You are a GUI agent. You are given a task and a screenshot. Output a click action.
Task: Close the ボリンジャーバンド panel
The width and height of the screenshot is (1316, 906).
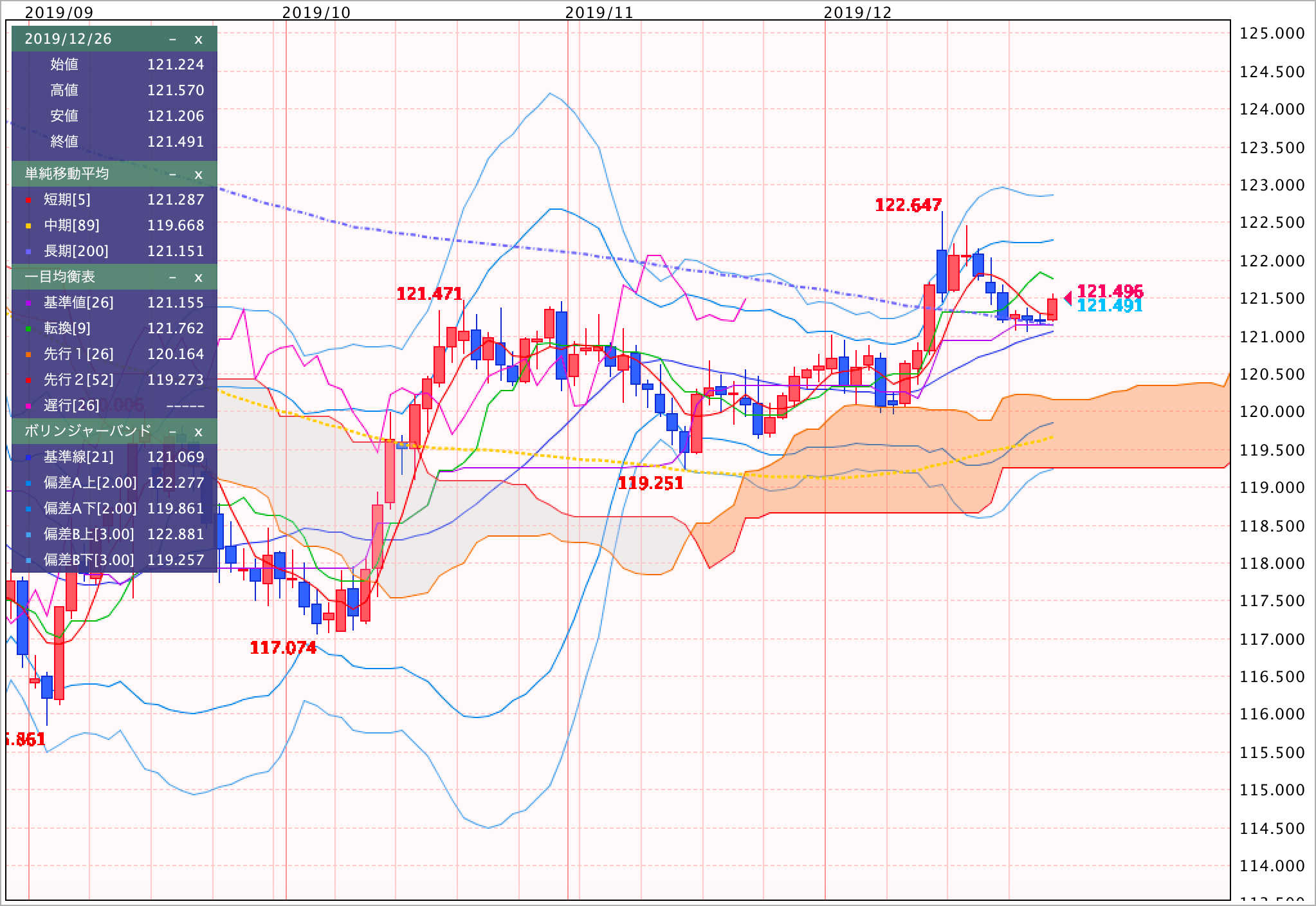(198, 432)
